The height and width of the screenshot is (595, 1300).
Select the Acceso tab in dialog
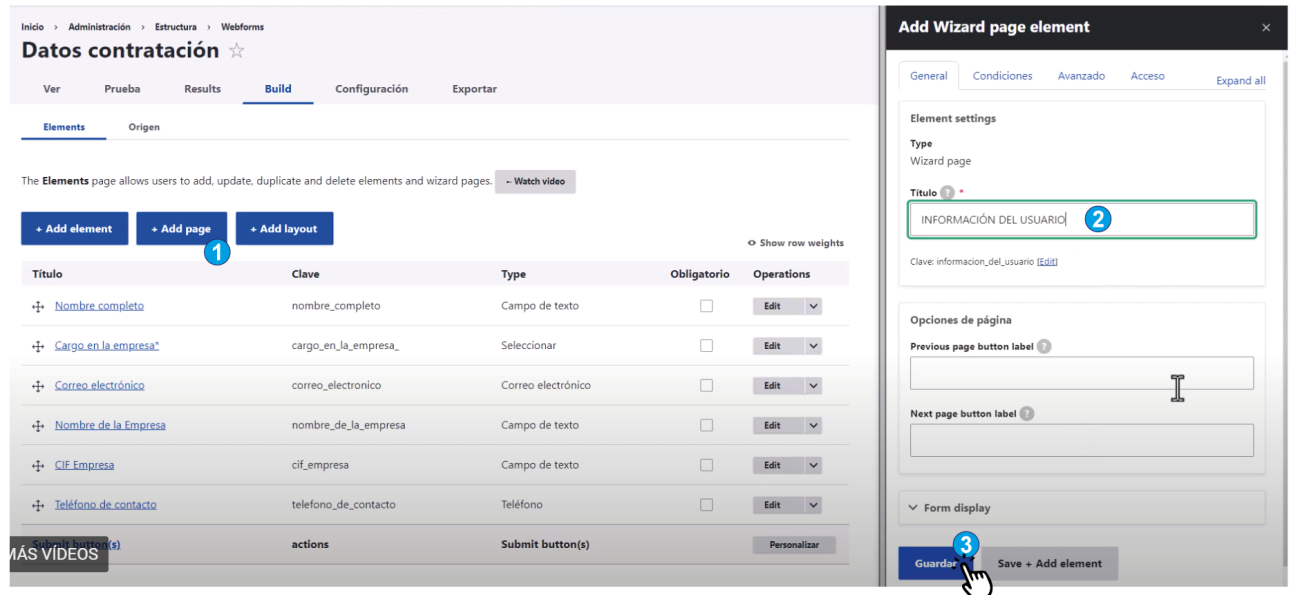point(1147,76)
